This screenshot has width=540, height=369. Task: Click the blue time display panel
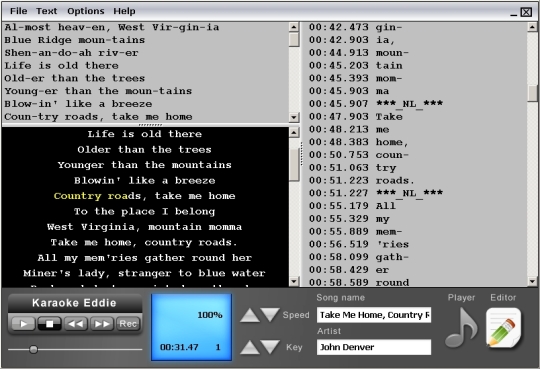coord(191,327)
